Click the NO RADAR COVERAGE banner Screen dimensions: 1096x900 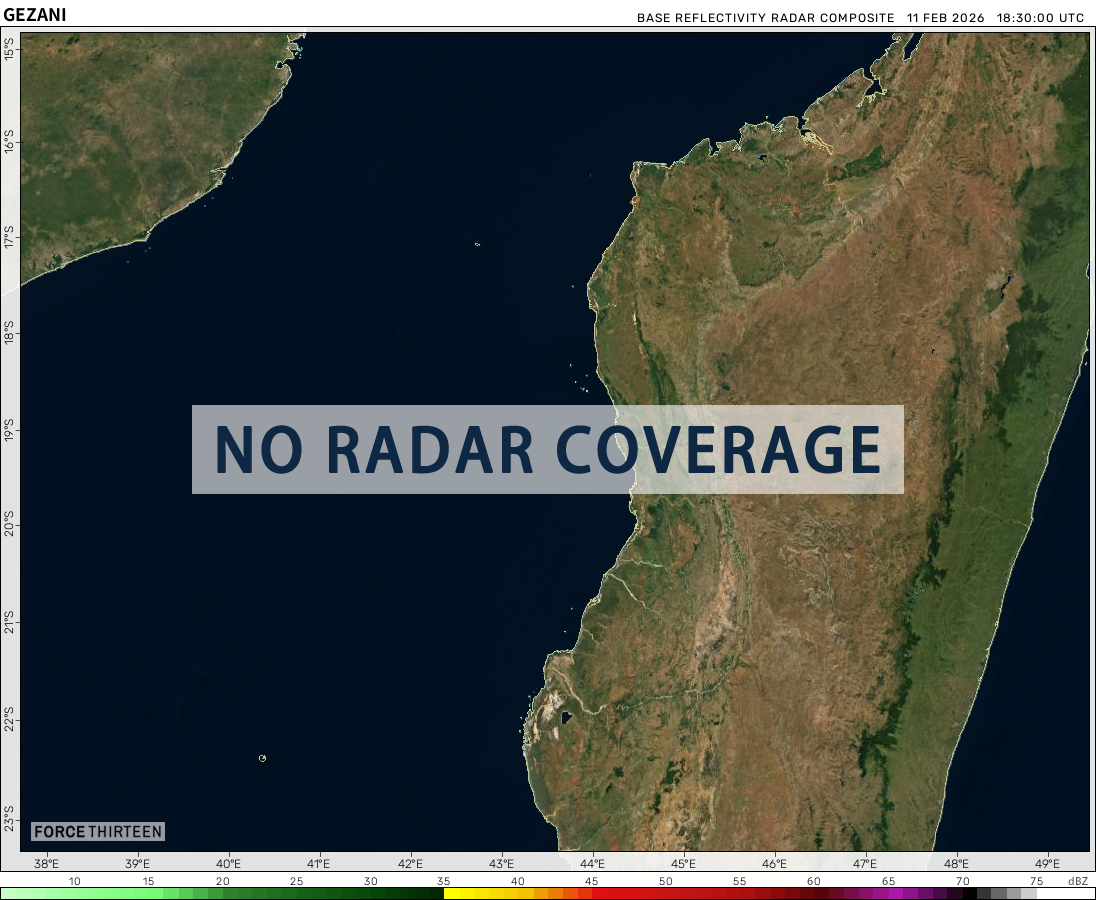[547, 449]
